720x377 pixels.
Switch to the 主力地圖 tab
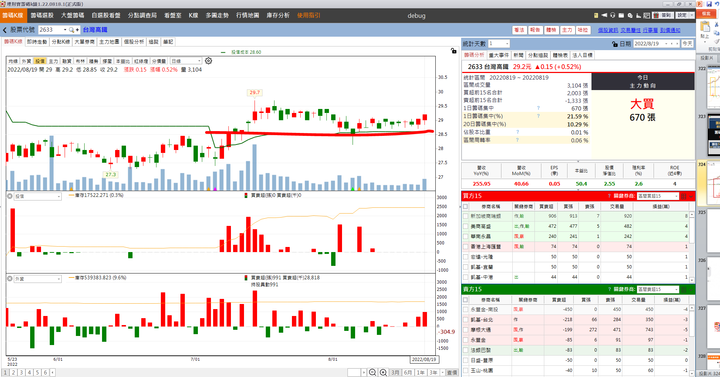pyautogui.click(x=109, y=42)
